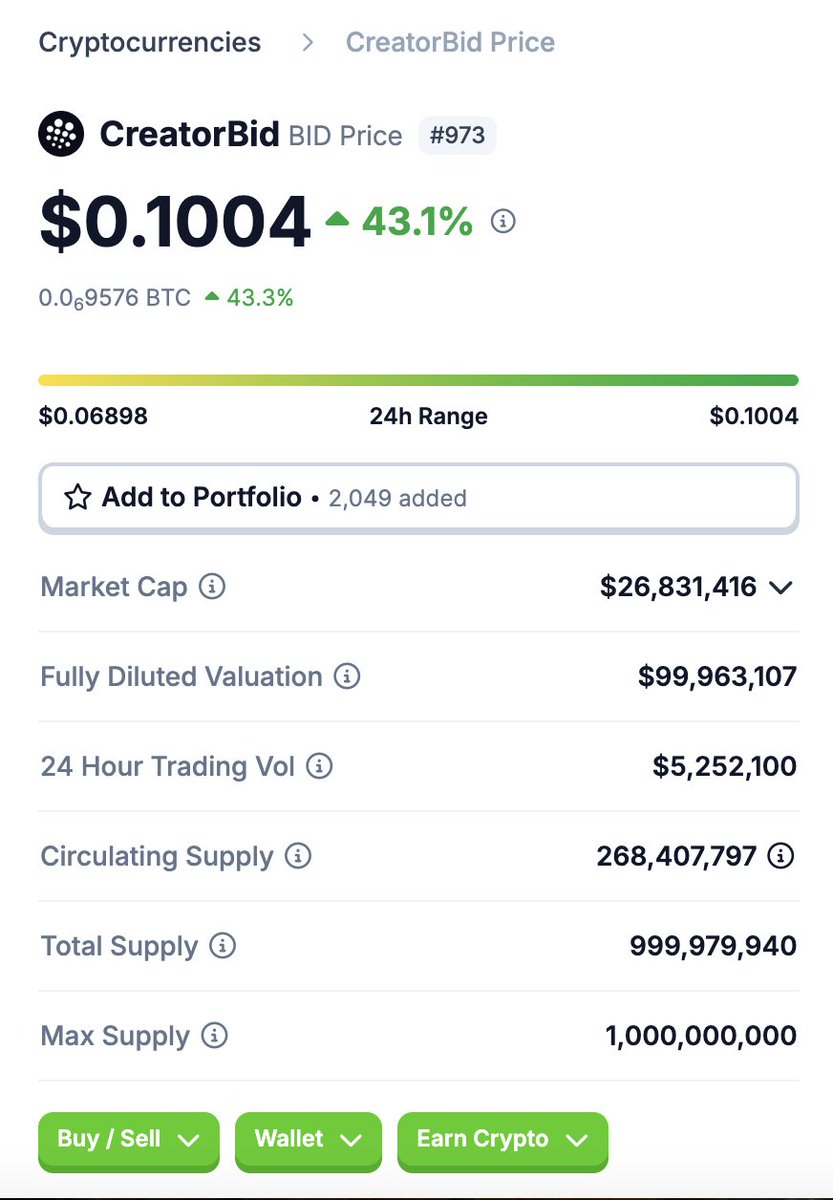This screenshot has height=1200, width=833.
Task: Click the Market Cap info icon
Action: click(x=212, y=586)
